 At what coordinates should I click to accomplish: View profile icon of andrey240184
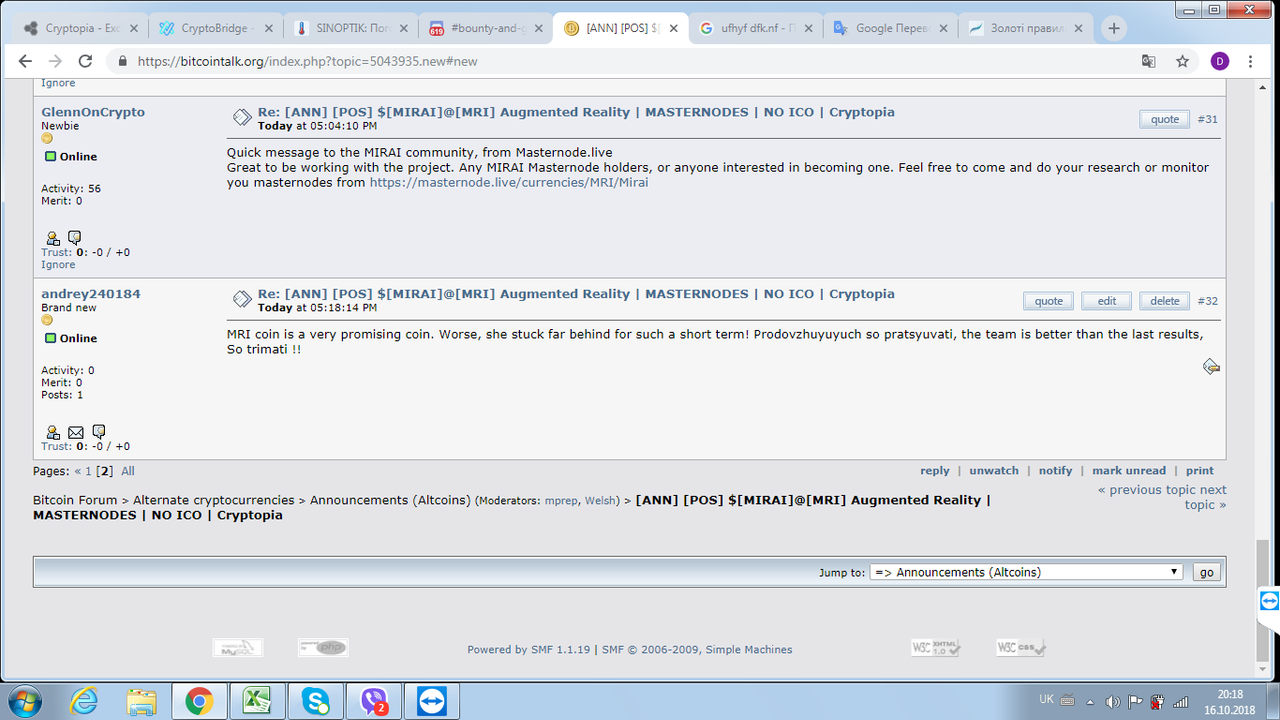pyautogui.click(x=52, y=433)
